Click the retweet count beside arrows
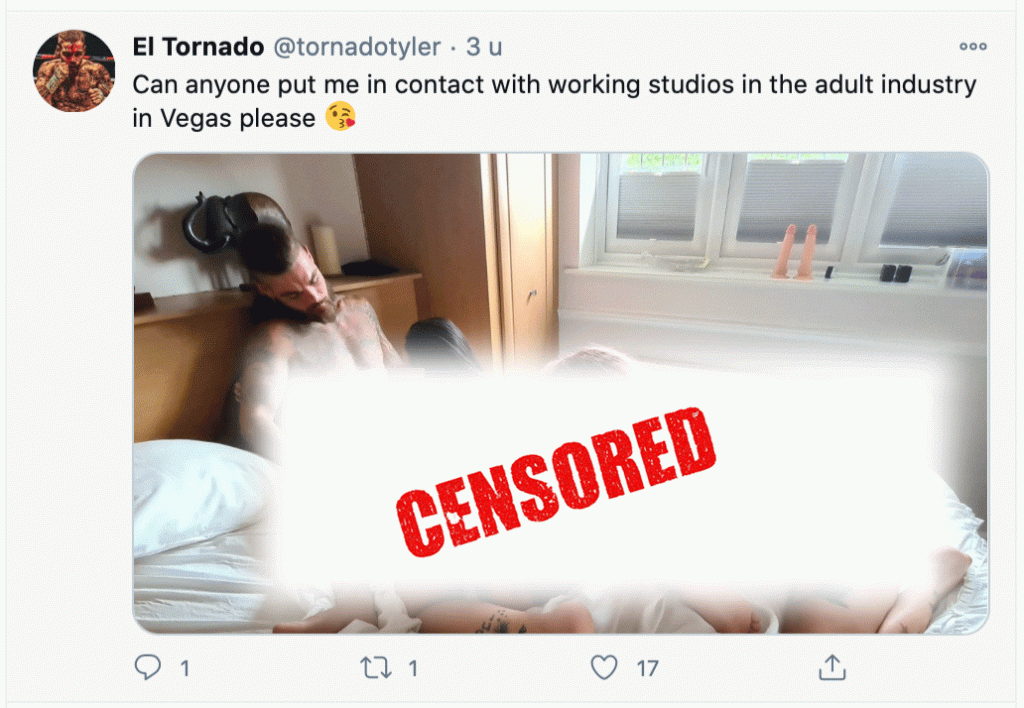Image resolution: width=1024 pixels, height=708 pixels. click(413, 668)
